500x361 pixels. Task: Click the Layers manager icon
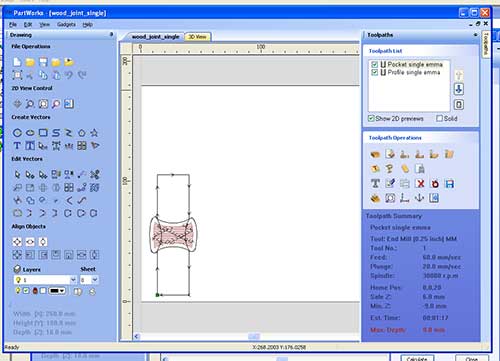coord(17,269)
